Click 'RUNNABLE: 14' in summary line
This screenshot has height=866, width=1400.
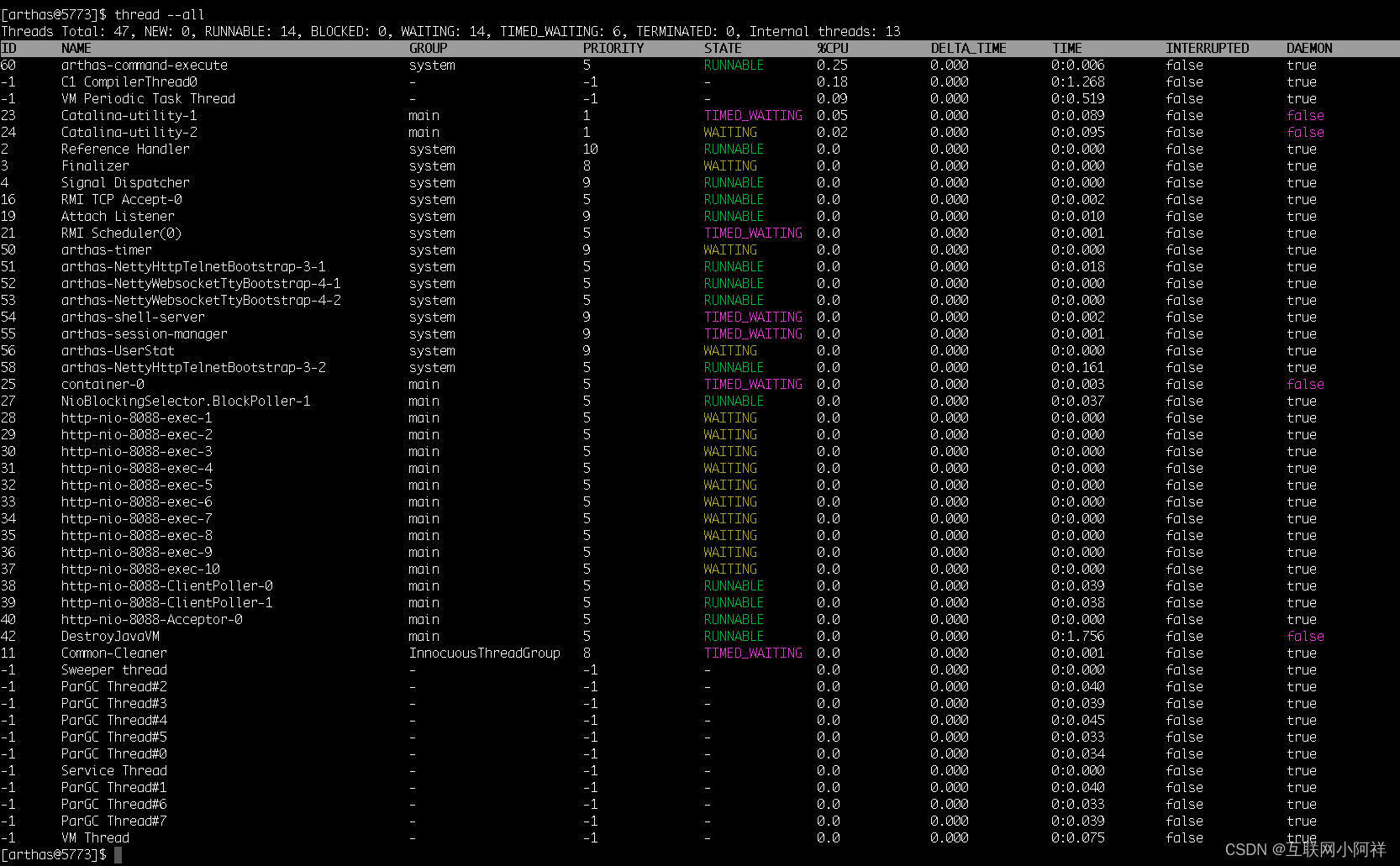[x=250, y=31]
